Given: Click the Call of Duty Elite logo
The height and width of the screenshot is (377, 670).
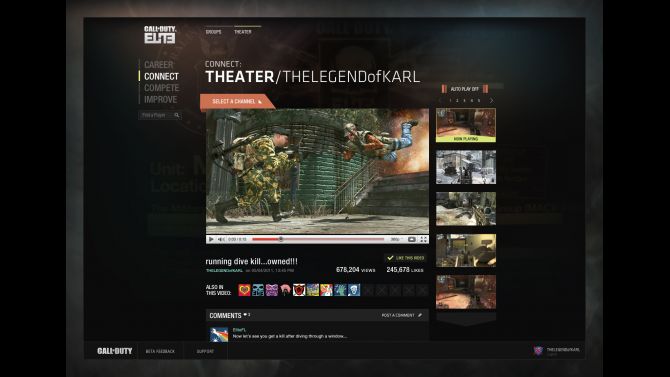Looking at the screenshot, I should [160, 35].
